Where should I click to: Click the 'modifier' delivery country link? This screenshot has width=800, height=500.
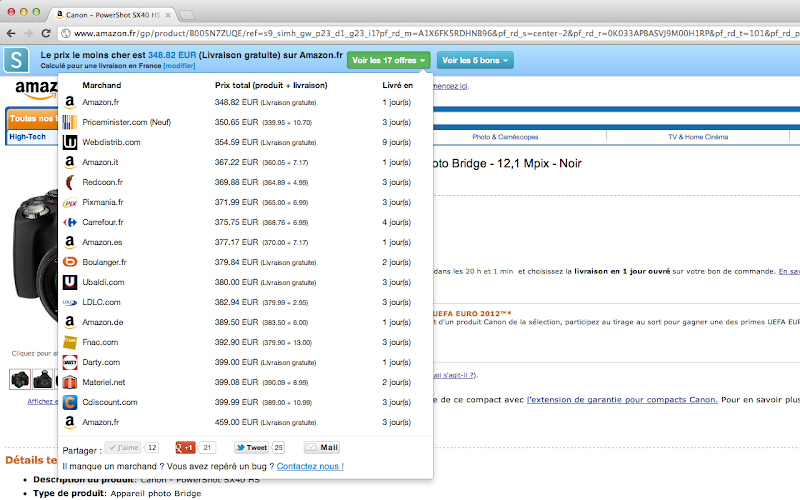pyautogui.click(x=179, y=66)
